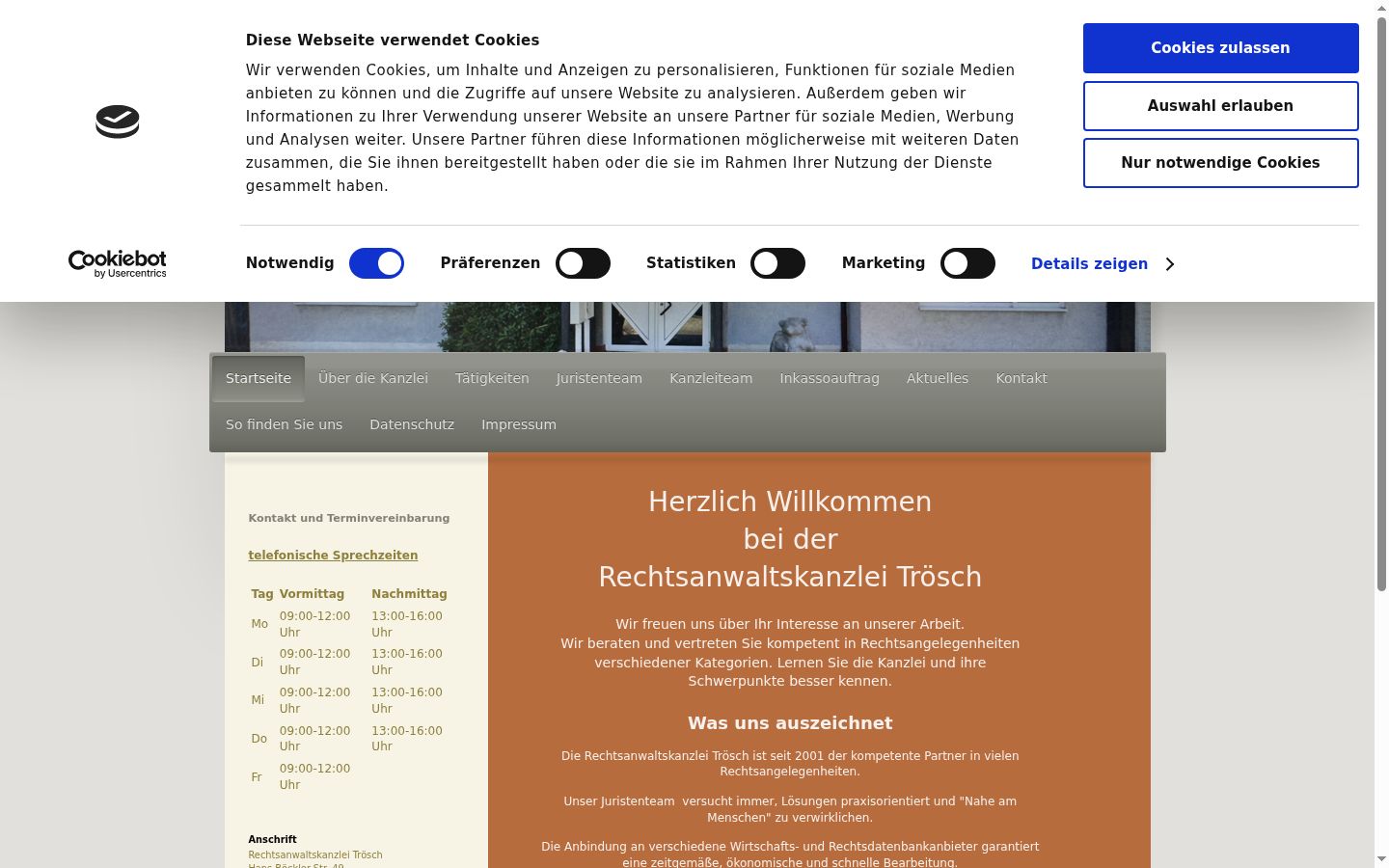Click the 'Nachmittag' column header
The height and width of the screenshot is (868, 1389).
409,594
